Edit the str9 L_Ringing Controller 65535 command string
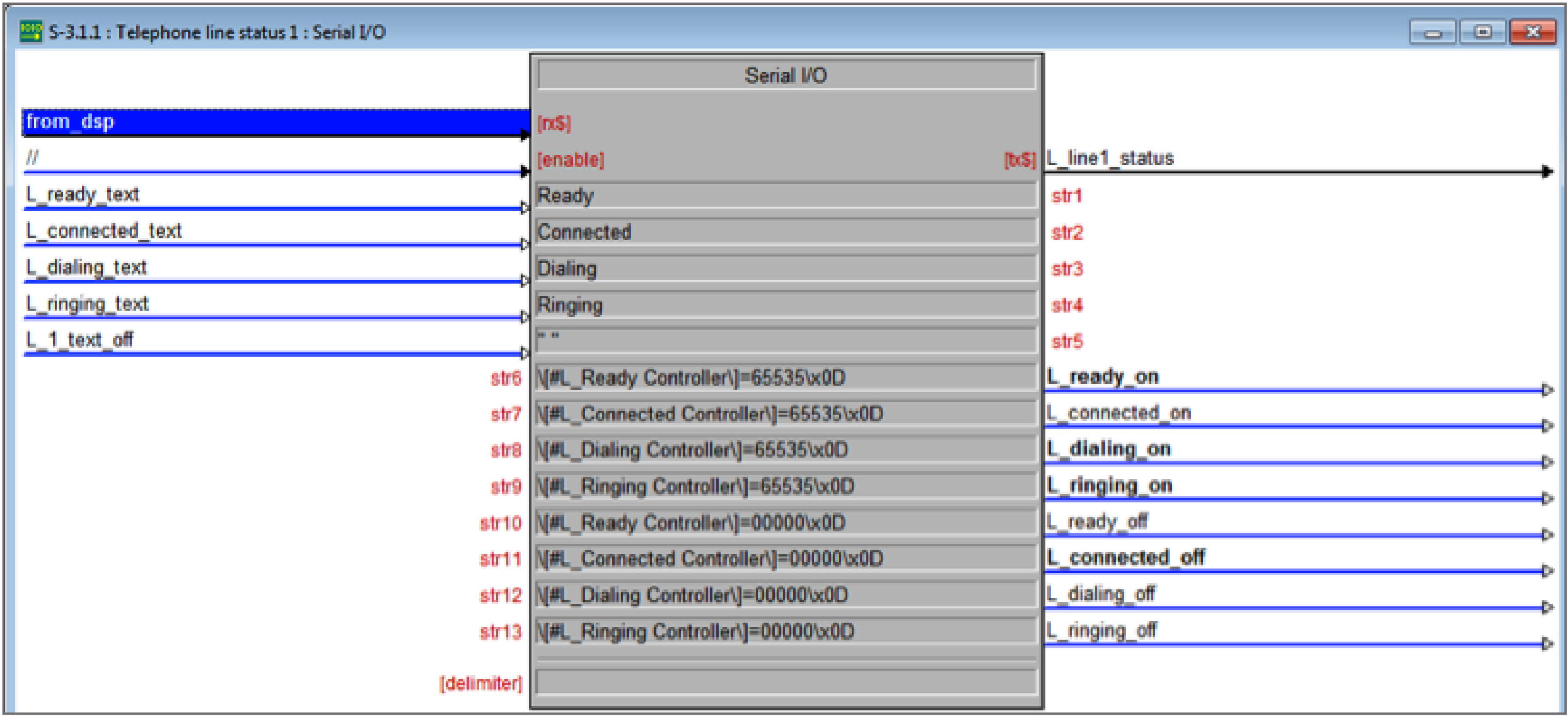This screenshot has width=1568, height=716. click(x=782, y=487)
